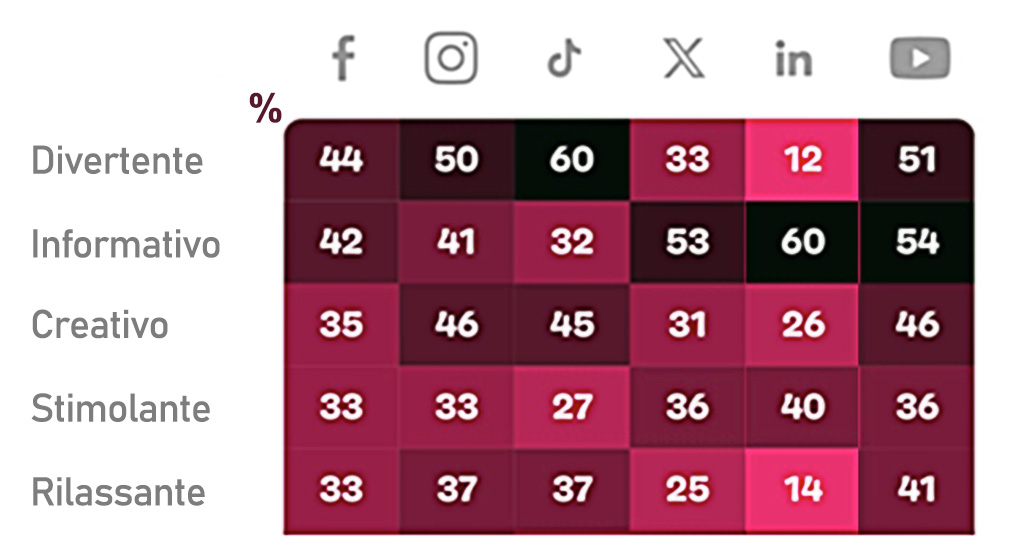
Task: Click YouTube Informativo cell showing 54
Action: 917,242
